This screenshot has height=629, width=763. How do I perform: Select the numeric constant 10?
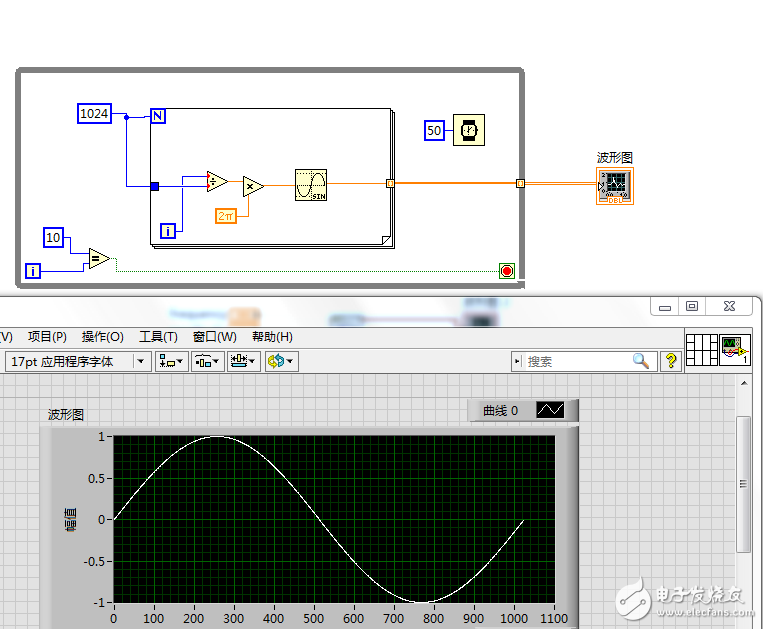point(53,237)
